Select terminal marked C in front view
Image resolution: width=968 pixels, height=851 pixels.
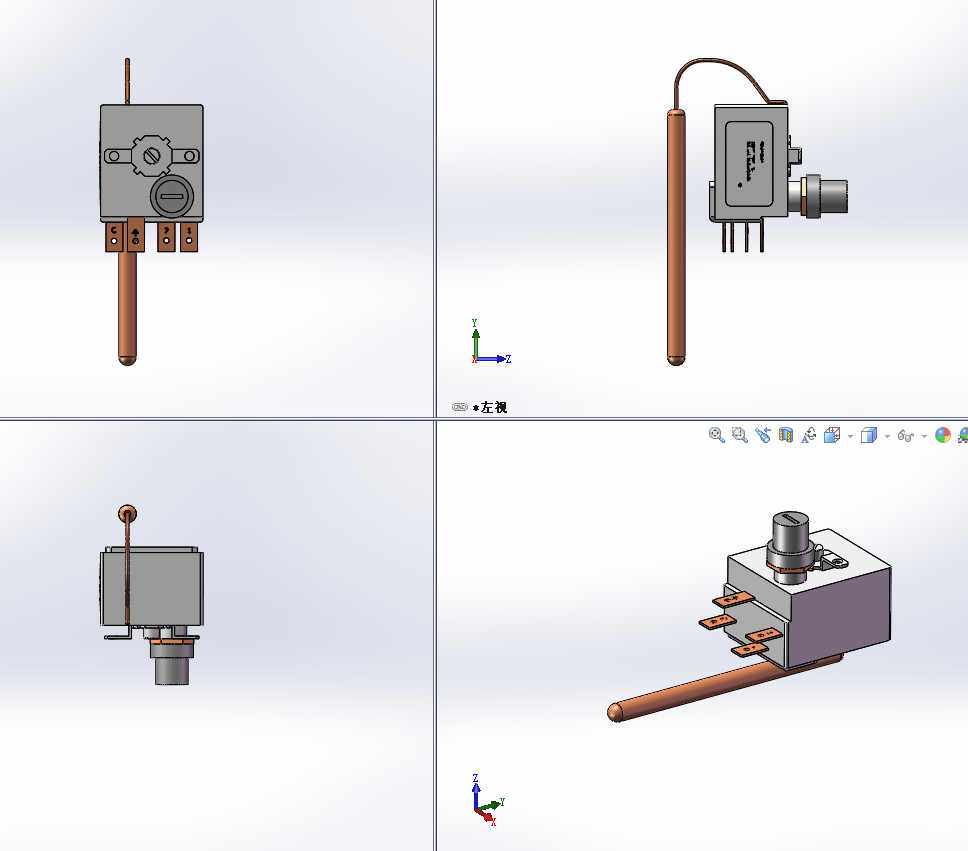point(114,237)
